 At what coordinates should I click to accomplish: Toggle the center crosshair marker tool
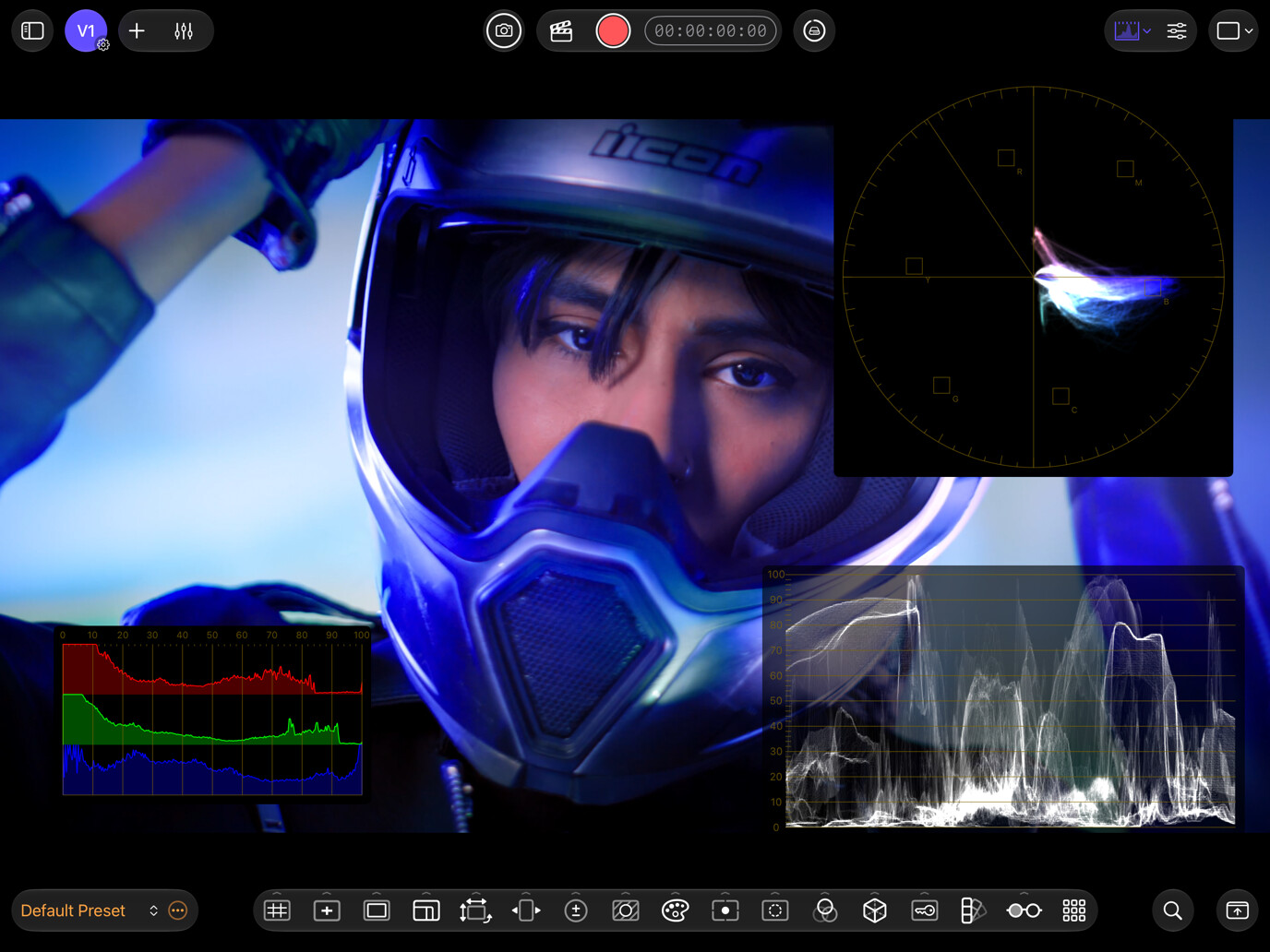[x=327, y=910]
